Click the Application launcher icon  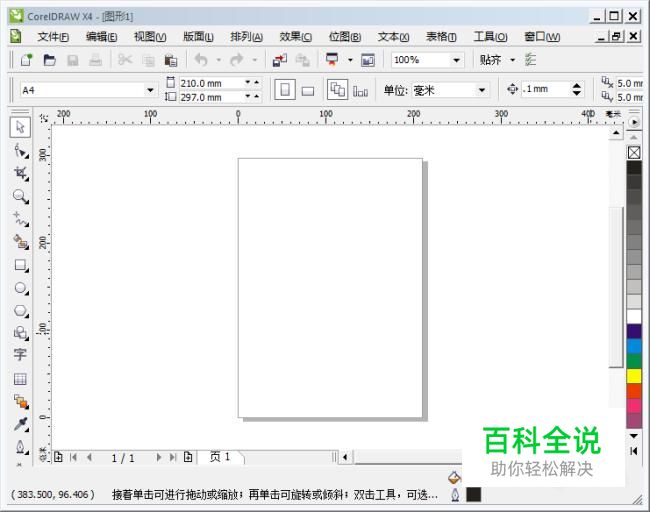[x=332, y=60]
